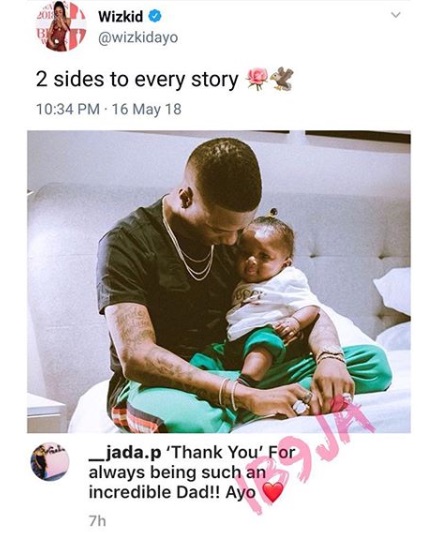The width and height of the screenshot is (425, 533).
Task: Open Wizkid's profile picture
Action: click(61, 27)
